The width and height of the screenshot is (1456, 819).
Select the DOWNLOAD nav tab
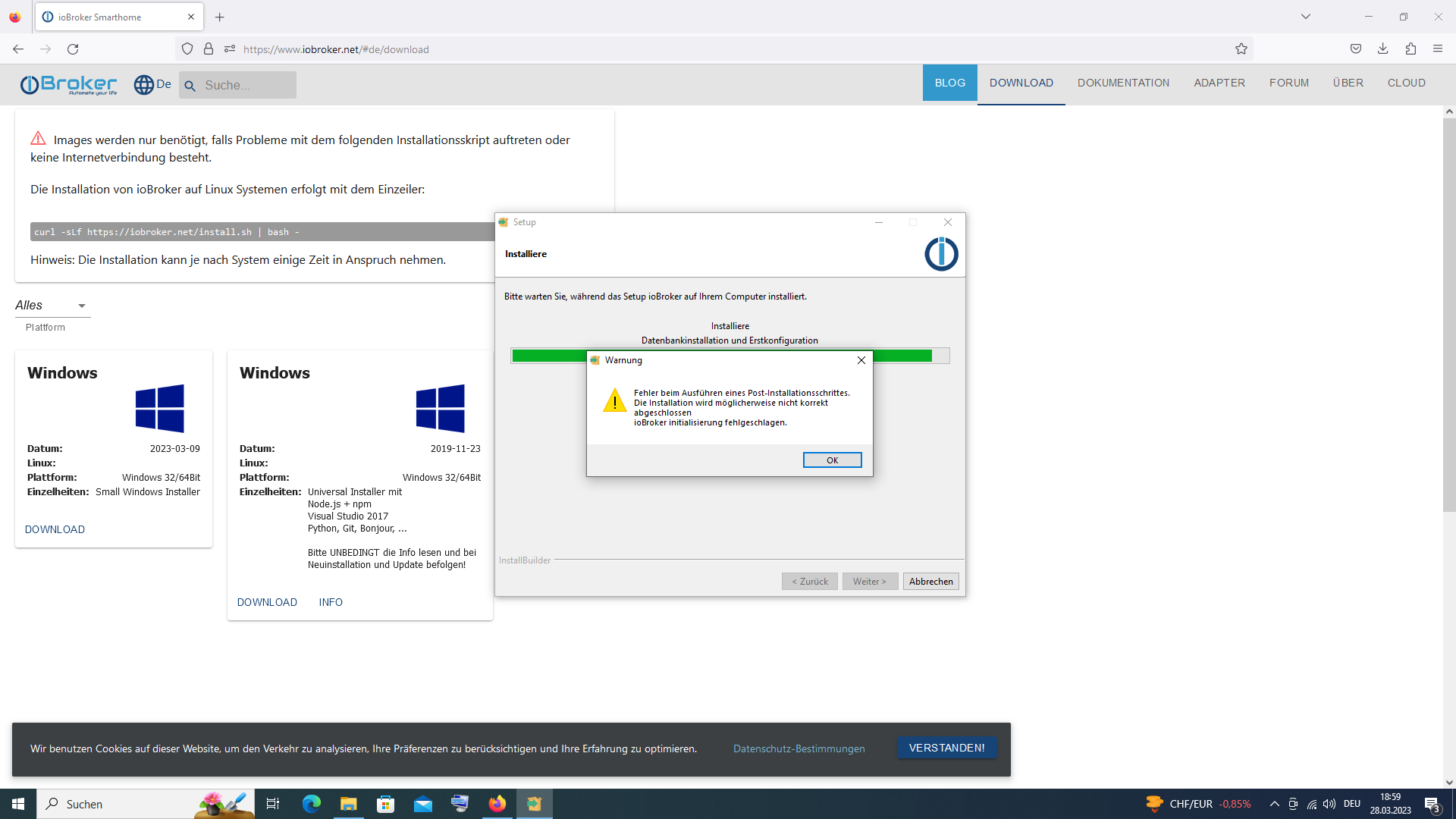coord(1021,83)
